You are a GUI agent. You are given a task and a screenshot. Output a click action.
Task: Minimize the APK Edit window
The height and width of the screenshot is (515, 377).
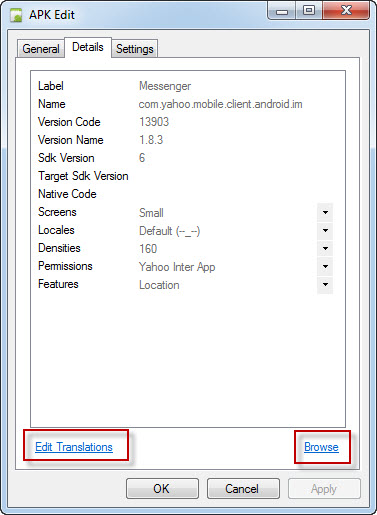coord(282,12)
